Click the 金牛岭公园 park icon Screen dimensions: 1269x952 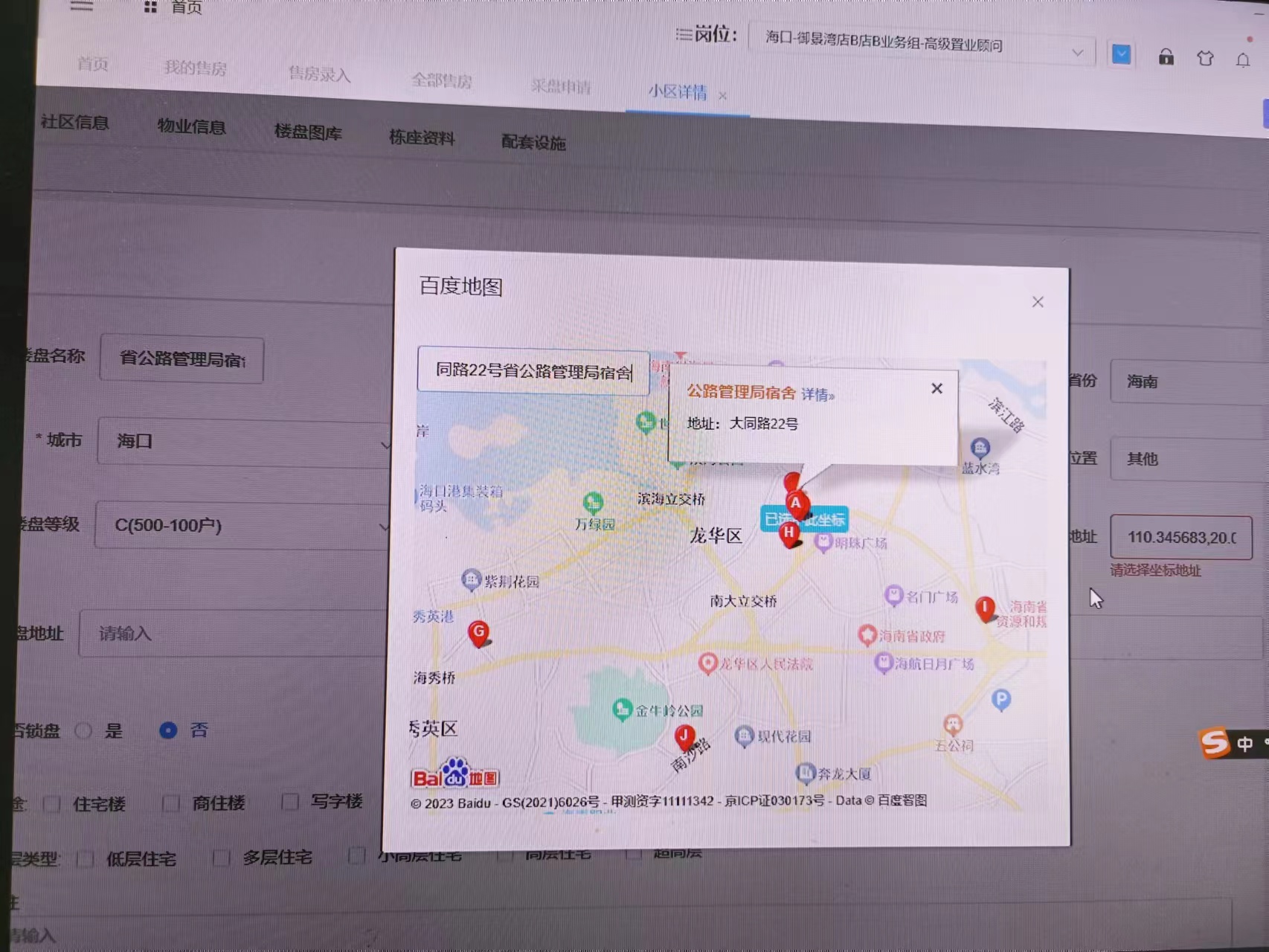point(622,710)
